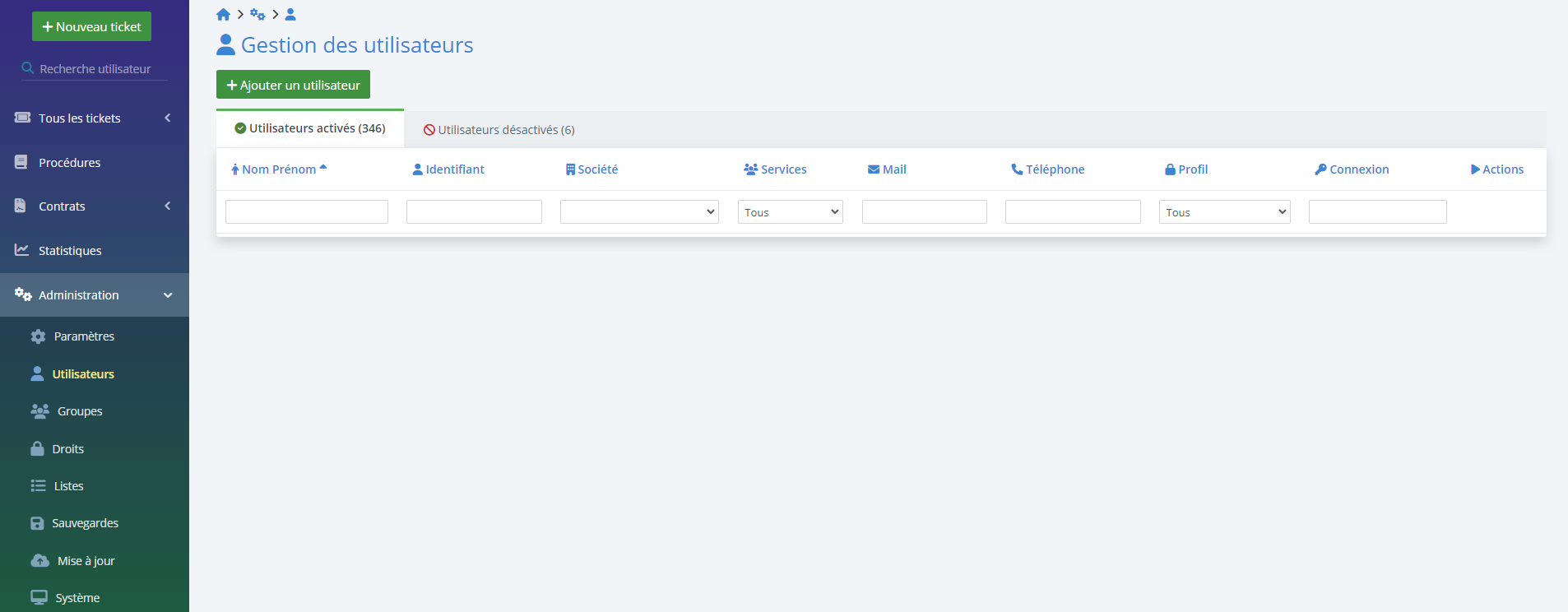Viewport: 1568px width, 612px height.
Task: Click the people icon beside Groupes
Action: (39, 410)
